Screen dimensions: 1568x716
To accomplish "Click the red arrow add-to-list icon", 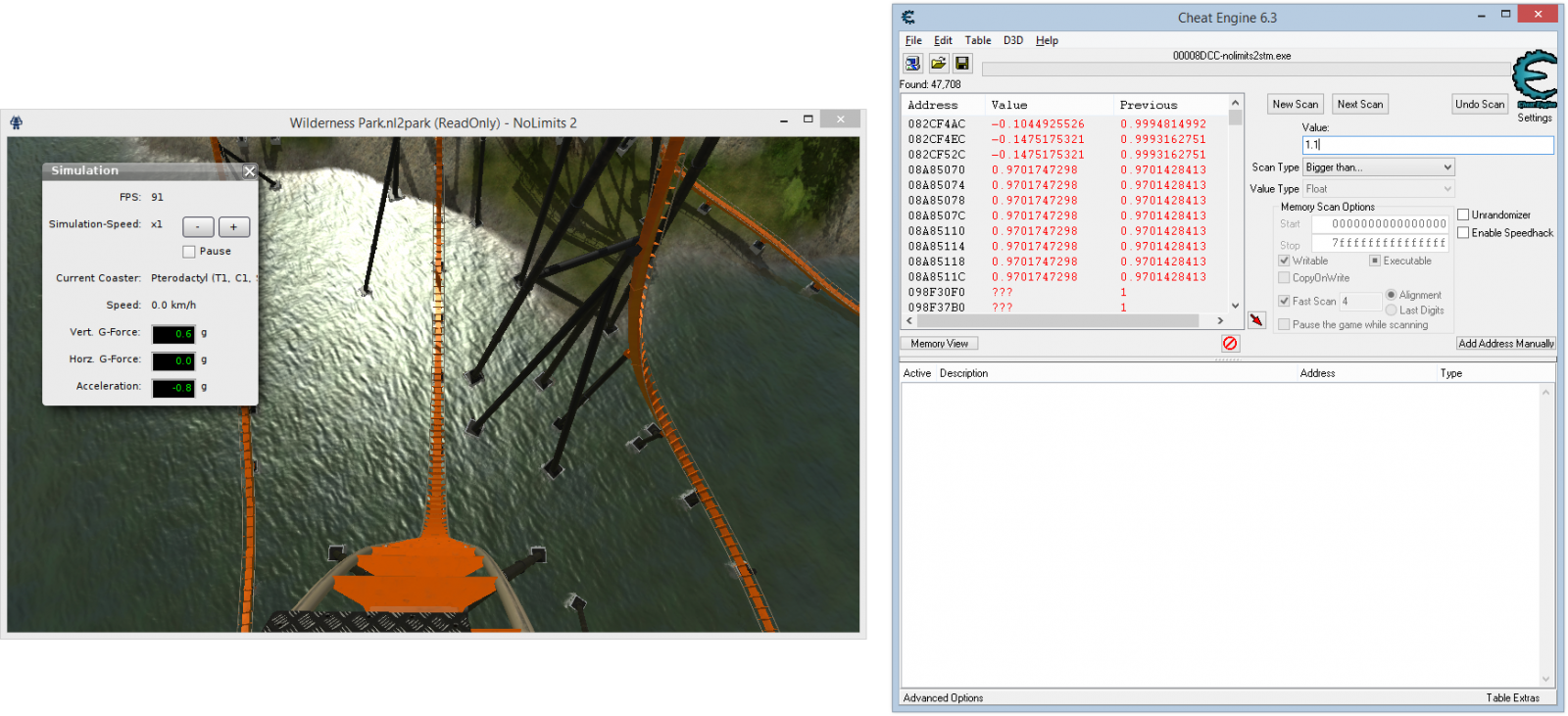I will (1256, 320).
